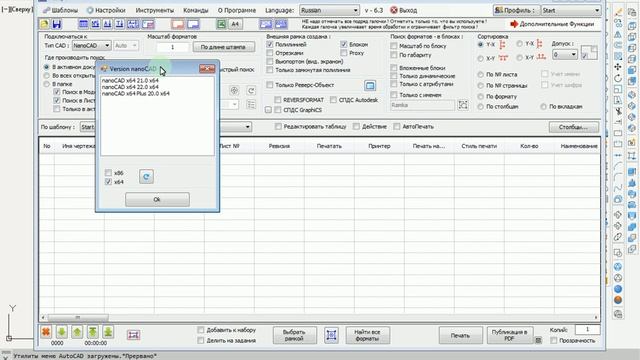Click the first blue table icon in toolbar
The width and height of the screenshot is (640, 360).
tap(83, 24)
